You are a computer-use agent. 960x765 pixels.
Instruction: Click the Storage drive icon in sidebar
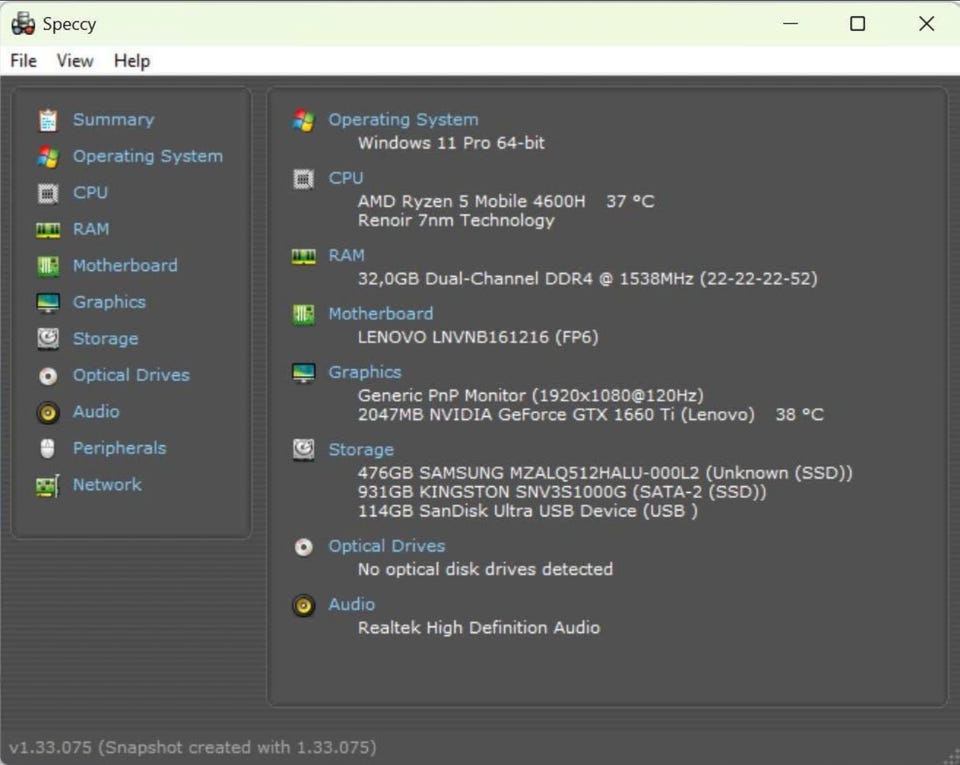click(x=47, y=339)
